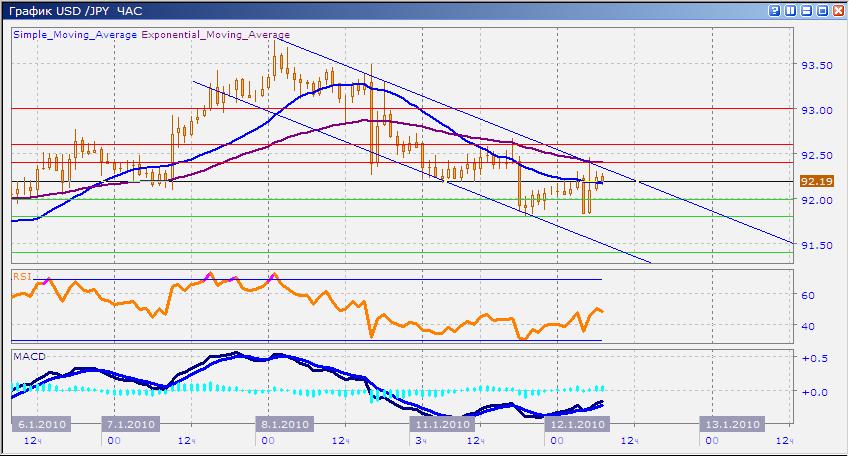Click the 7.1.2010 date marker
This screenshot has height=456, width=849.
(127, 424)
